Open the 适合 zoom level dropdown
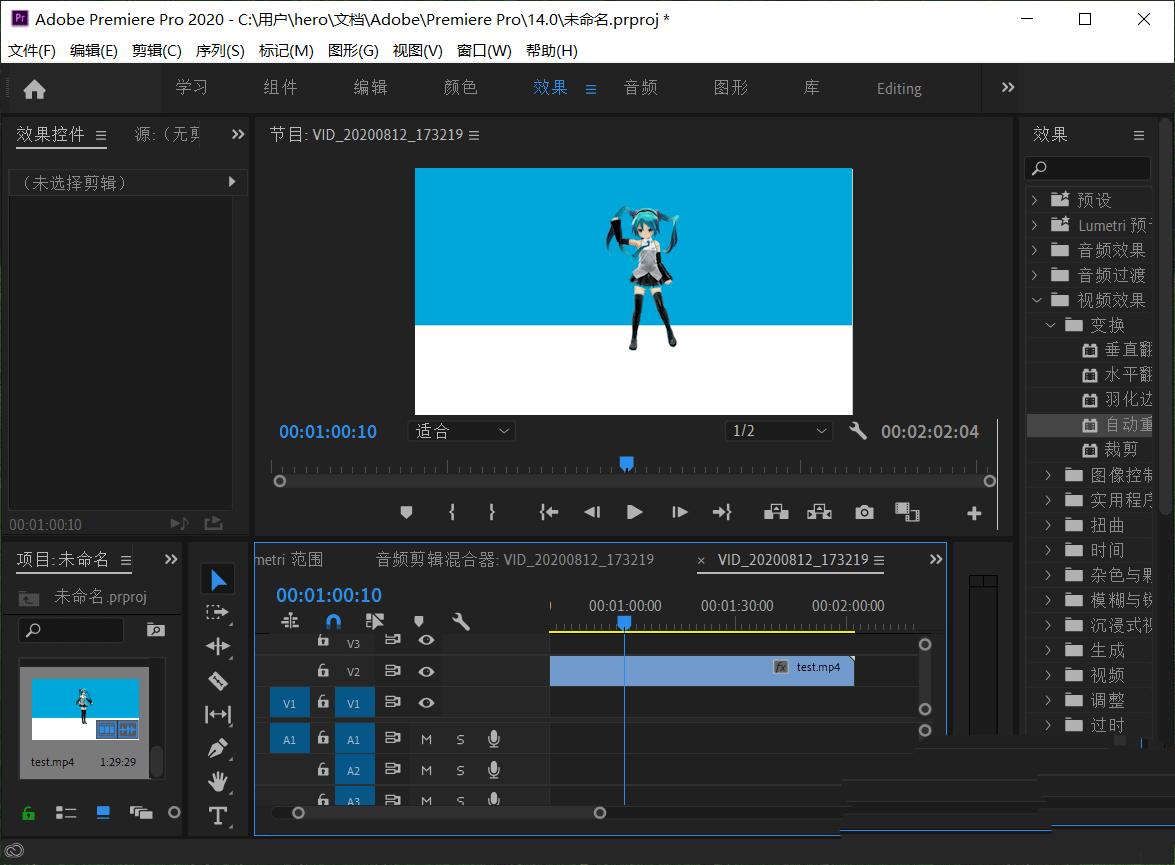 464,431
